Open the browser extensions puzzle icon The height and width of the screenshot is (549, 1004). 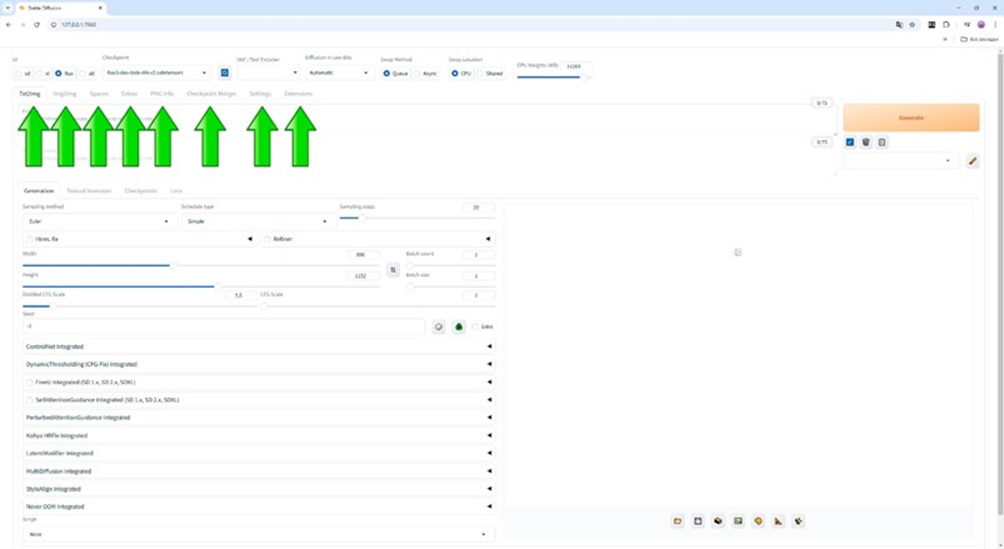[946, 24]
